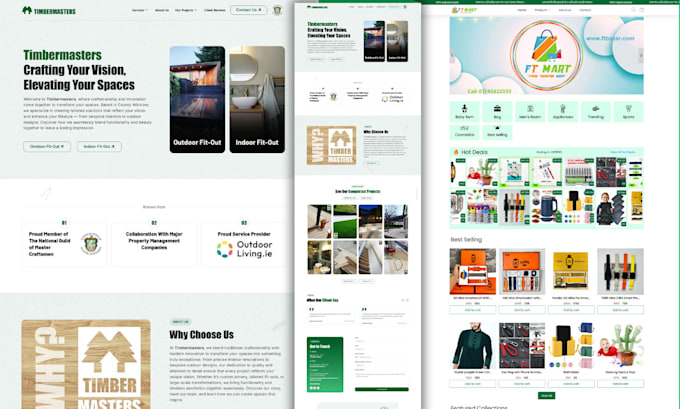Click Indoor Fit-Out card in middle preview
The height and width of the screenshot is (409, 680).
[397, 41]
